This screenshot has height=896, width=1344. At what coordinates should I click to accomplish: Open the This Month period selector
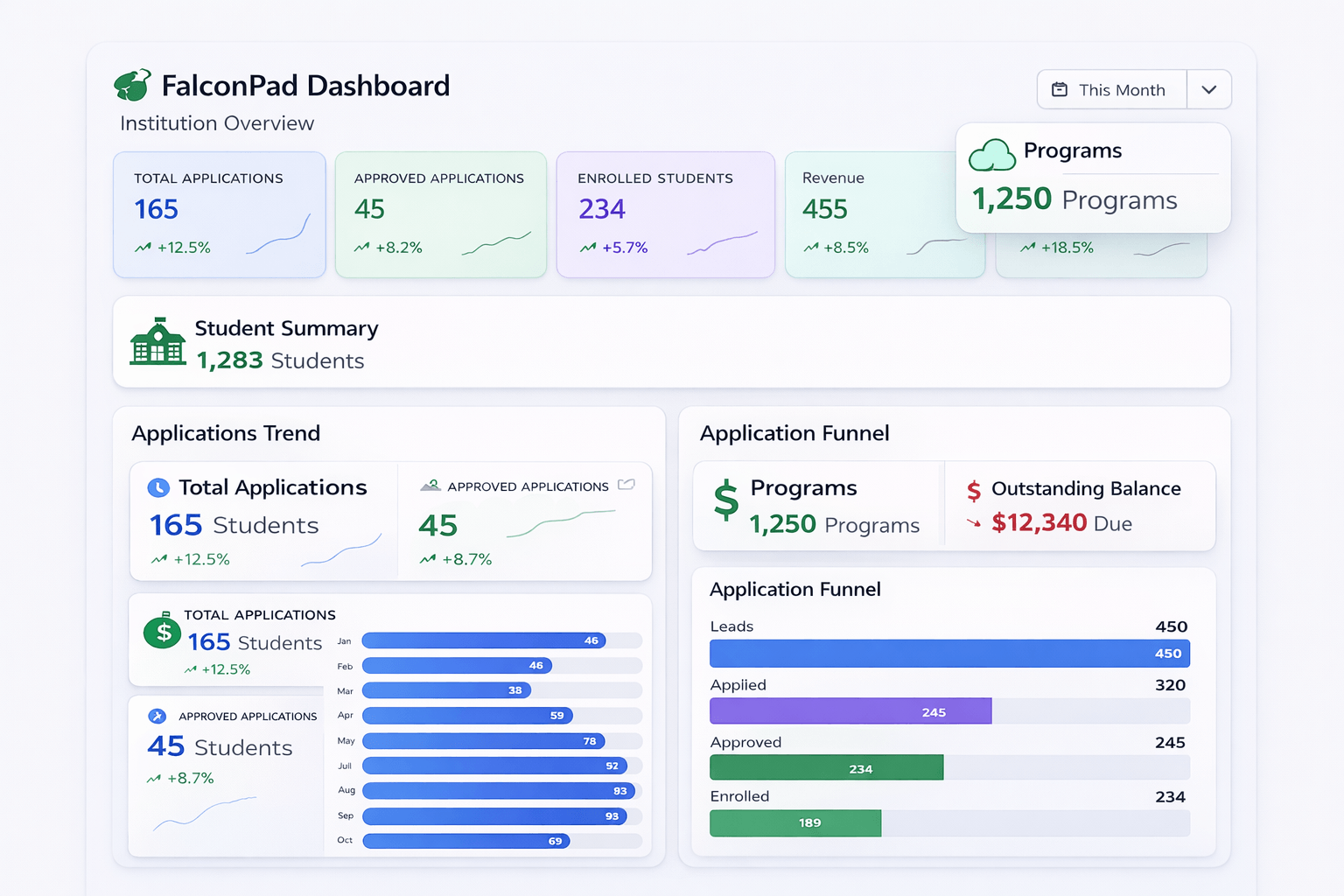click(1112, 89)
